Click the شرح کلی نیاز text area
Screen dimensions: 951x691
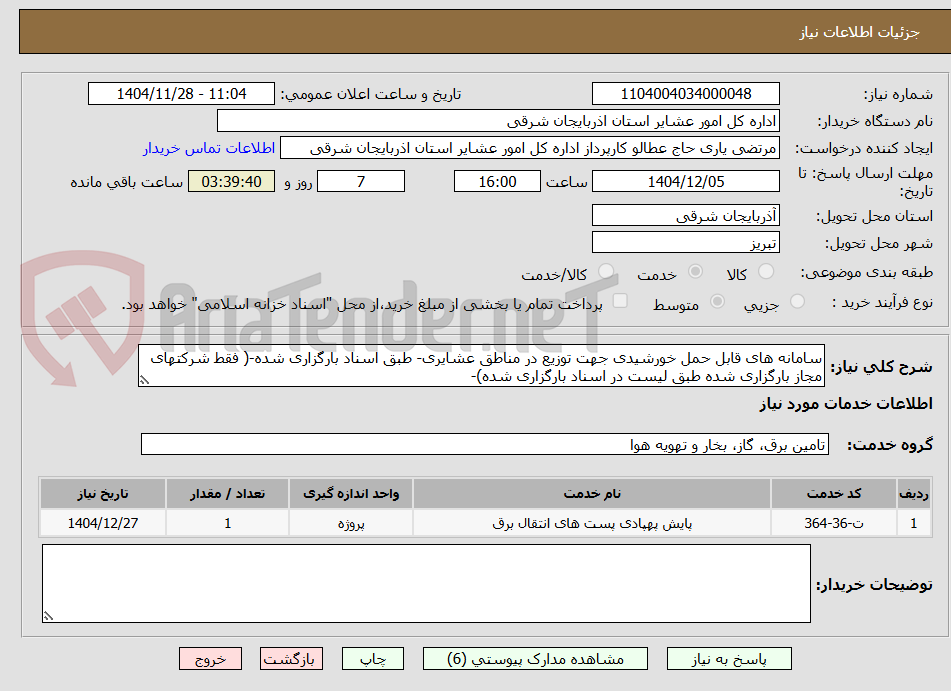click(x=481, y=366)
